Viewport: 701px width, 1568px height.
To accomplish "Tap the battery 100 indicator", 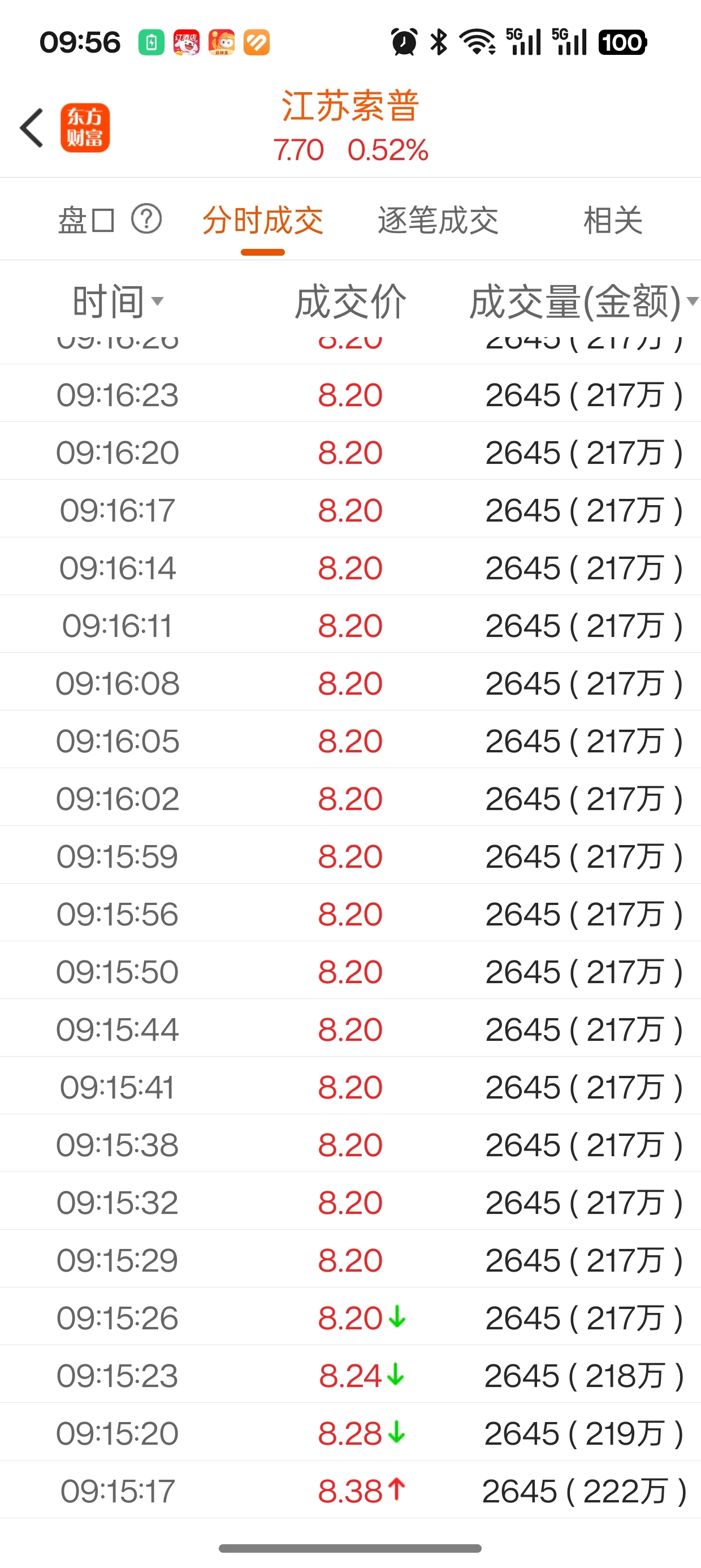I will [622, 42].
